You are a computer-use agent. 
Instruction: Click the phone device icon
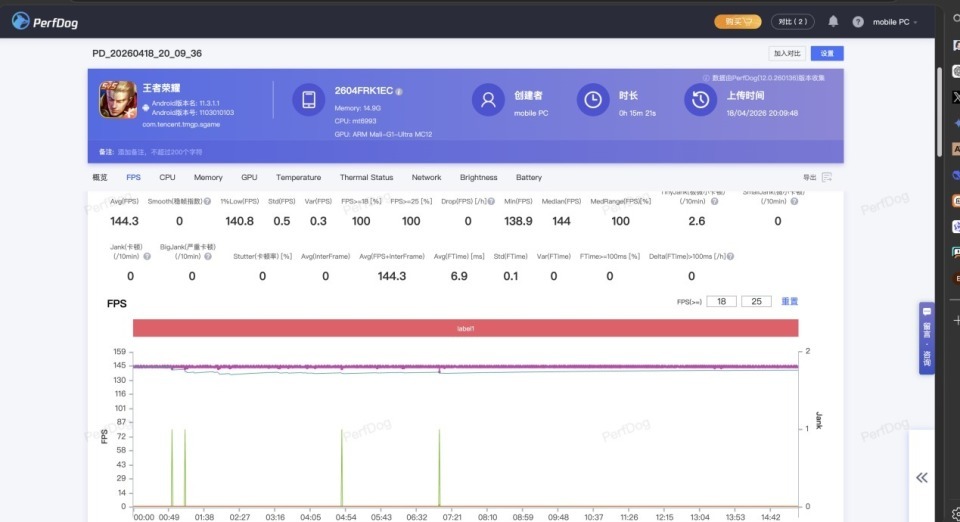pyautogui.click(x=308, y=99)
